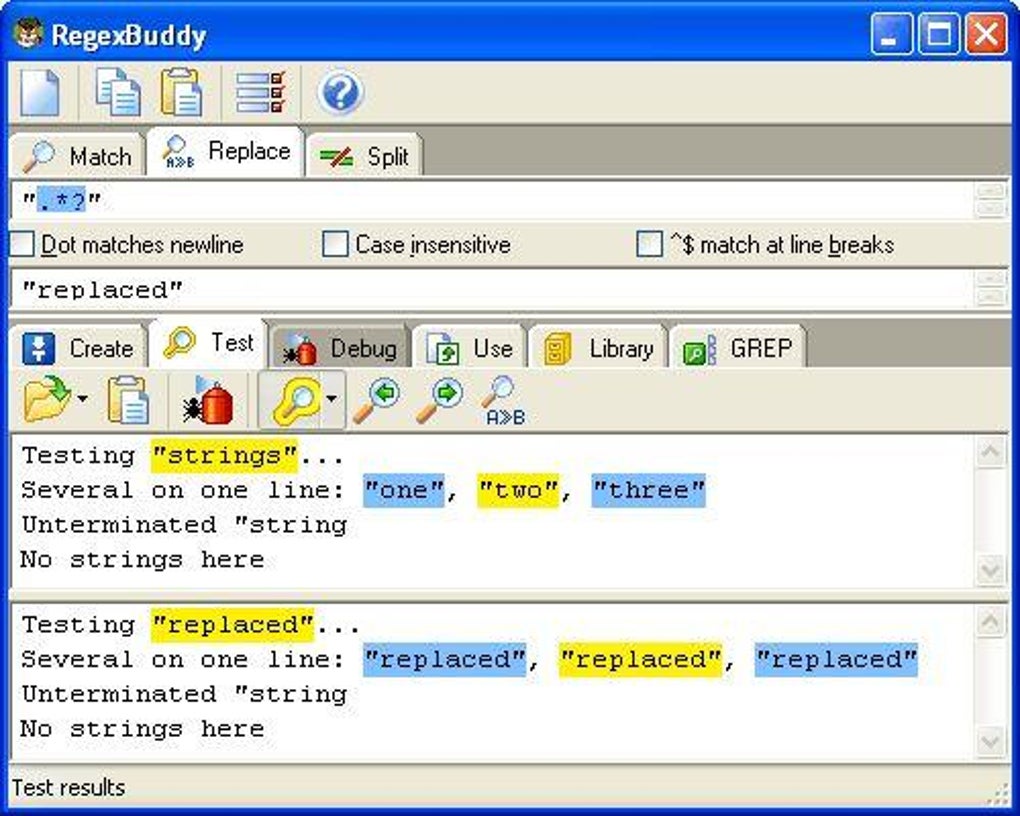The image size is (1020, 816).
Task: Click the replacement field scroll down arrow
Action: (991, 298)
